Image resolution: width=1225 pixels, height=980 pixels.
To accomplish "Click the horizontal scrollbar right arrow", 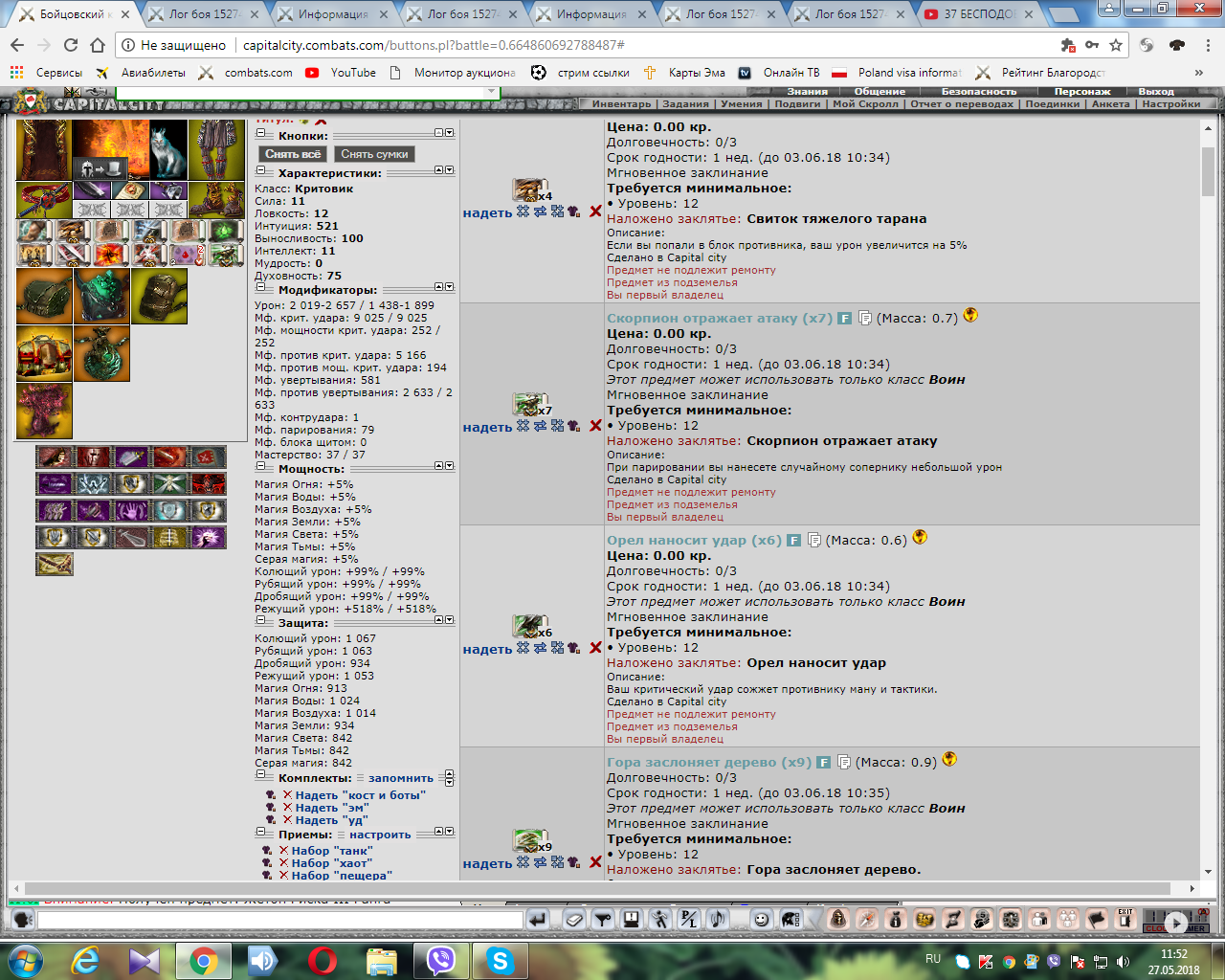I will pyautogui.click(x=1192, y=888).
